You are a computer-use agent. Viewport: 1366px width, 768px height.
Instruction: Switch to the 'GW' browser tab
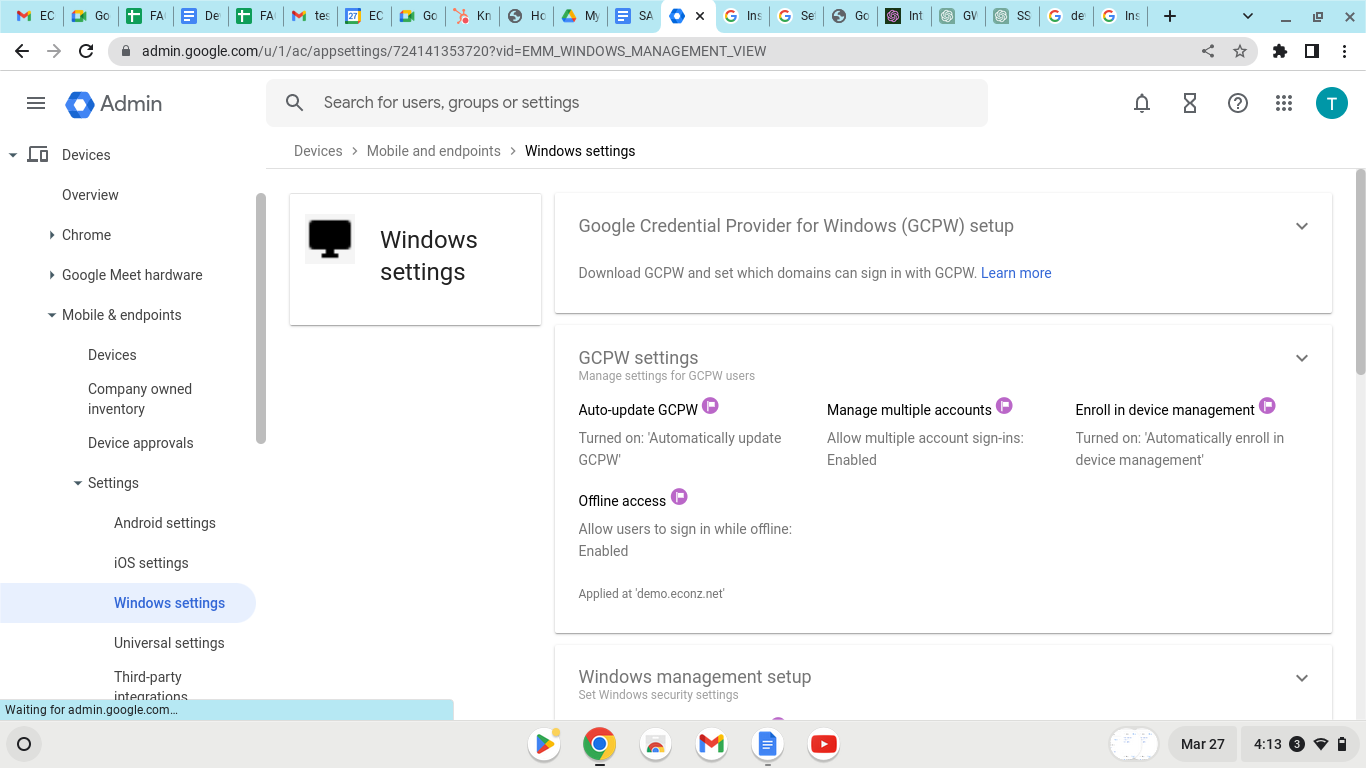point(958,16)
